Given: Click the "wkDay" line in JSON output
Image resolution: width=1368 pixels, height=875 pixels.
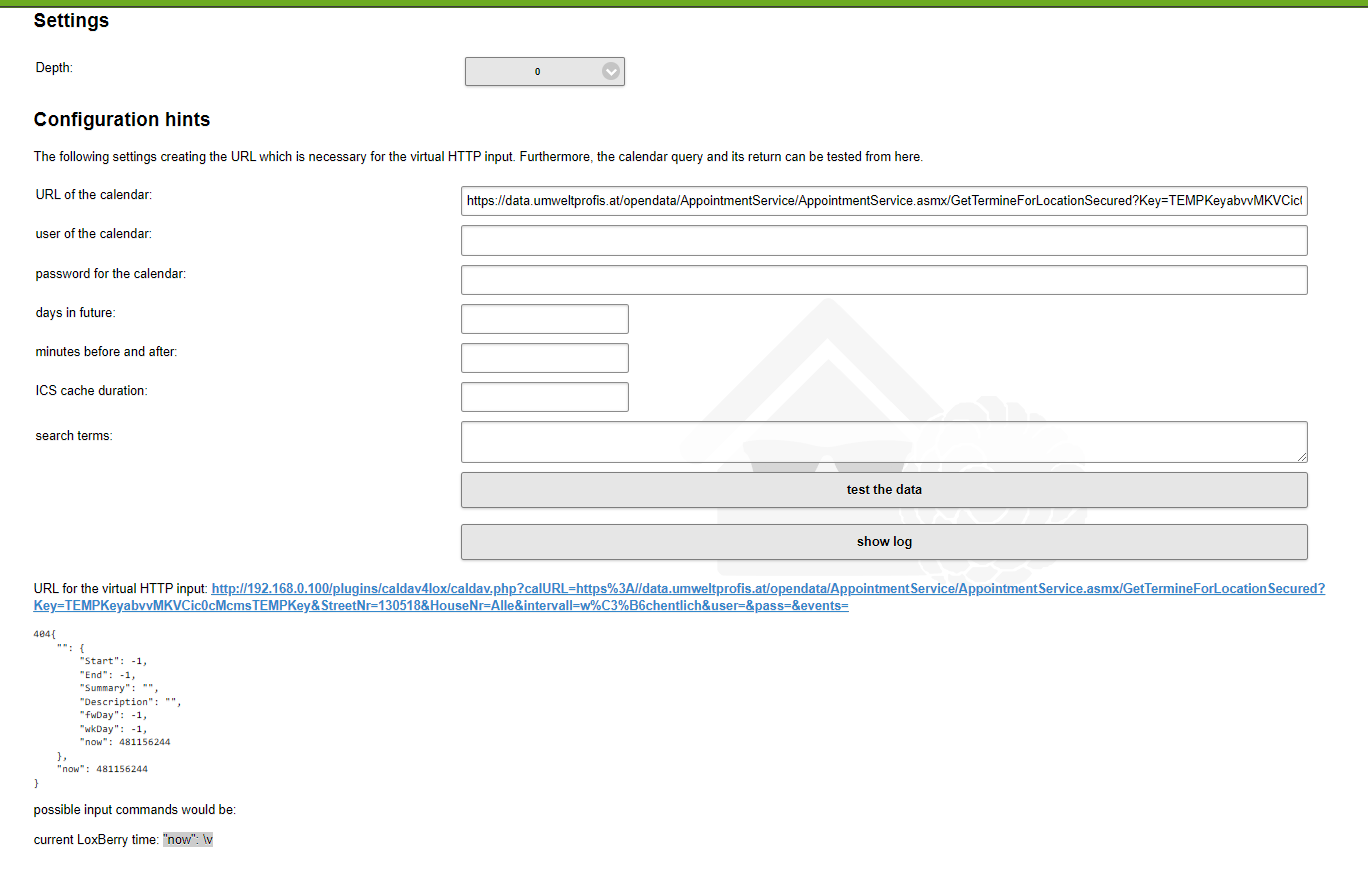Looking at the screenshot, I should (x=113, y=729).
